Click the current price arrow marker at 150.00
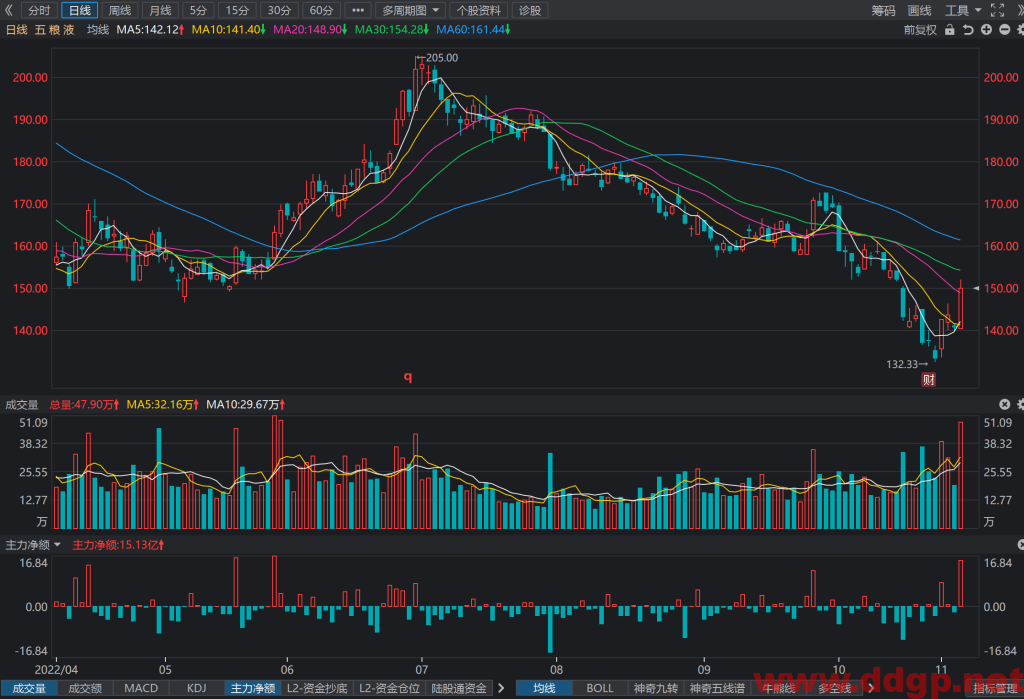The height and width of the screenshot is (699, 1024). tap(976, 288)
